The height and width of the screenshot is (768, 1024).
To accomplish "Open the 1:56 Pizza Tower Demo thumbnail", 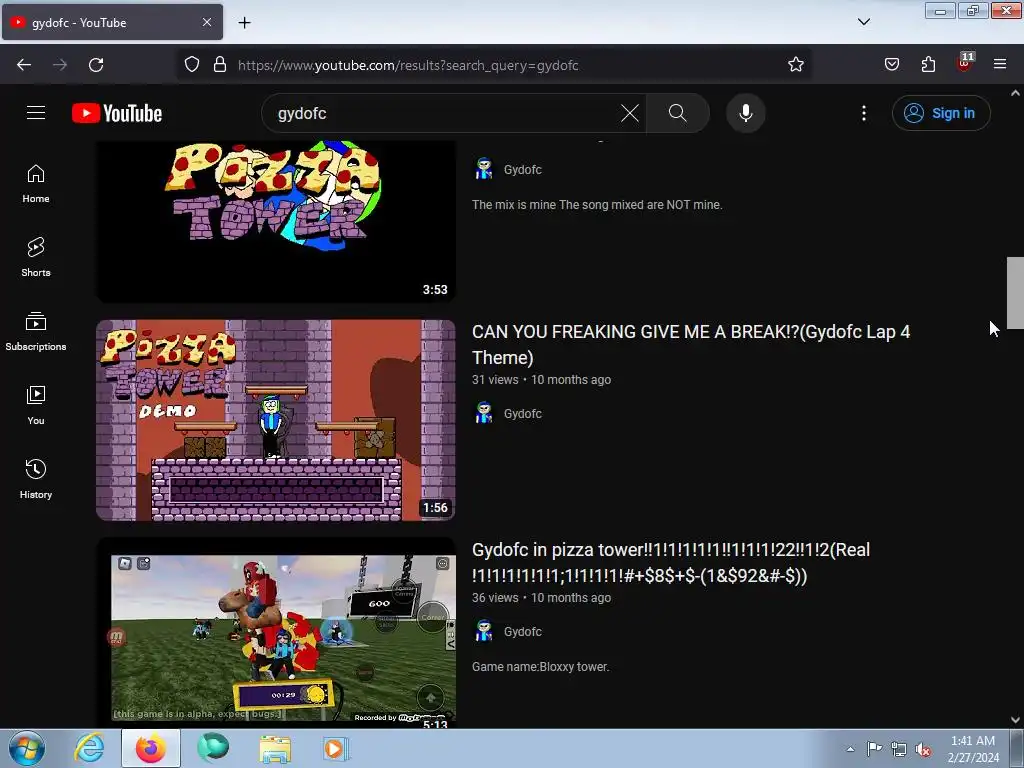I will pos(276,420).
